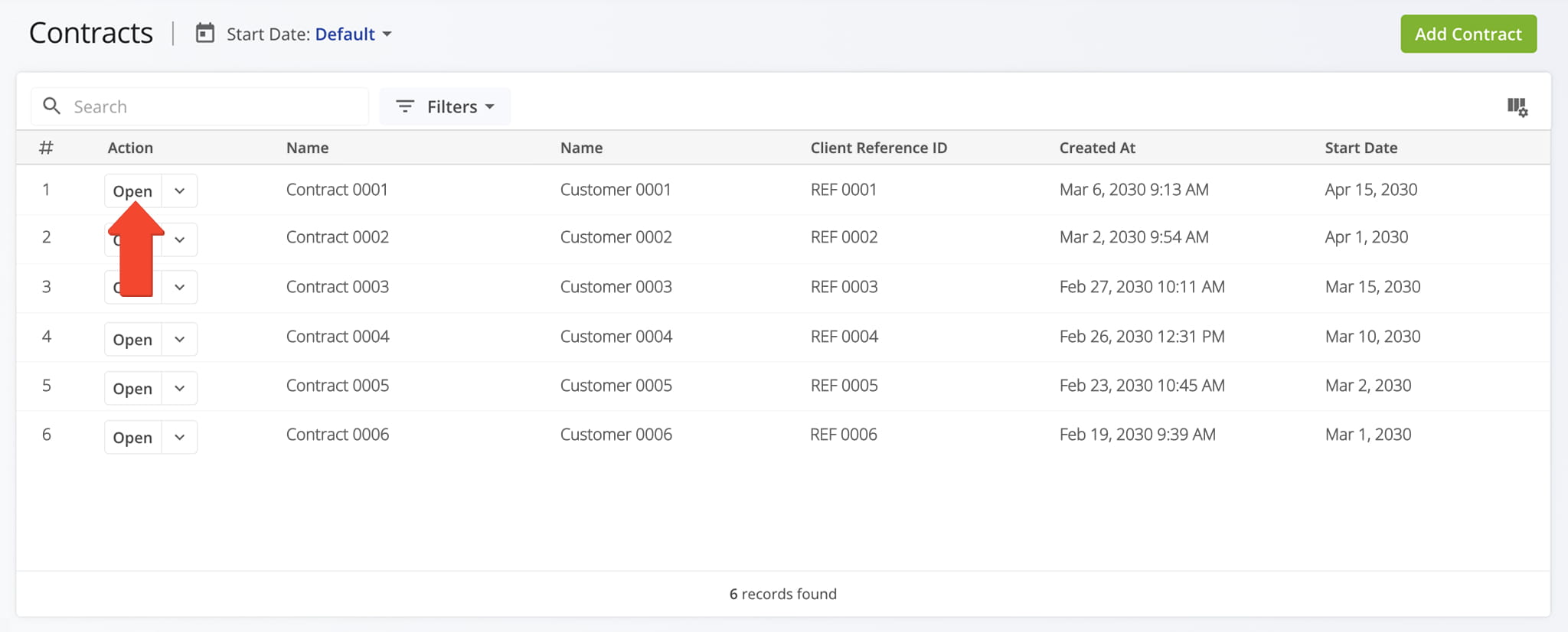This screenshot has height=632, width=1568.
Task: Expand action chevron for Contract 0005
Action: 180,388
